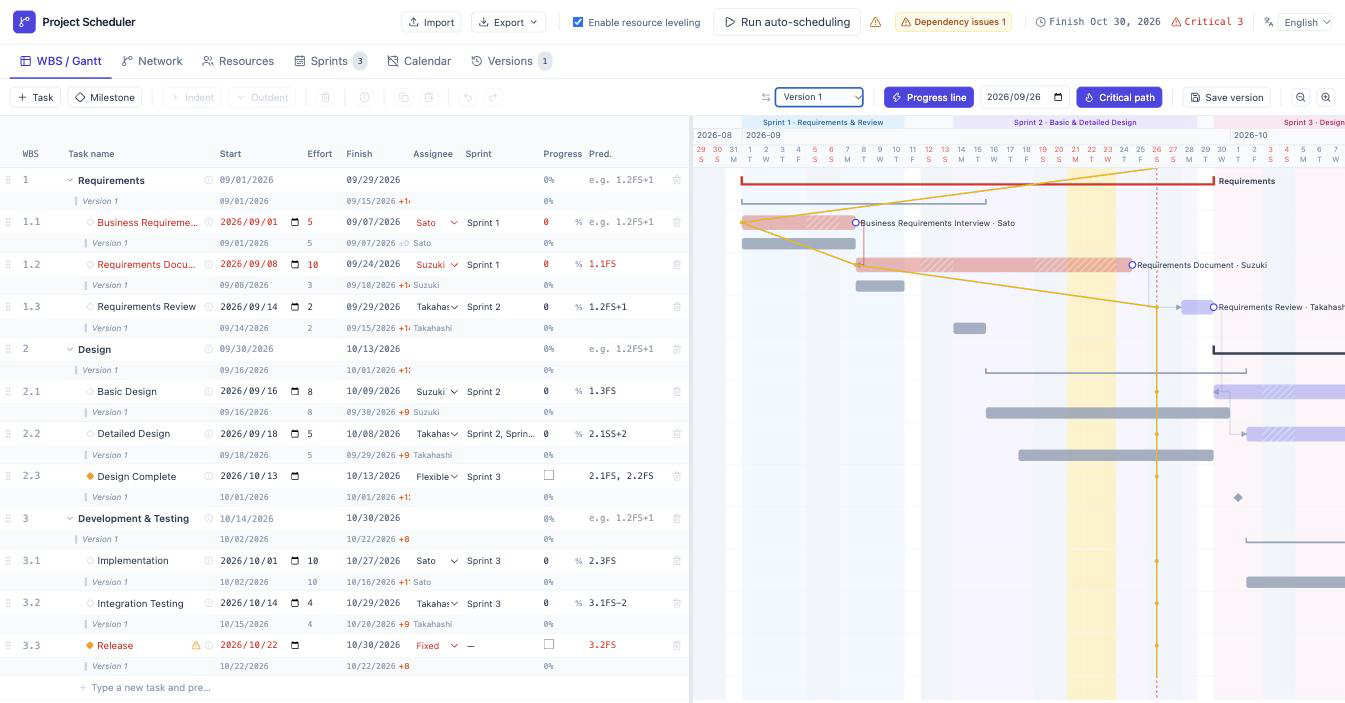
Task: Click the Run auto-scheduling button
Action: point(787,22)
